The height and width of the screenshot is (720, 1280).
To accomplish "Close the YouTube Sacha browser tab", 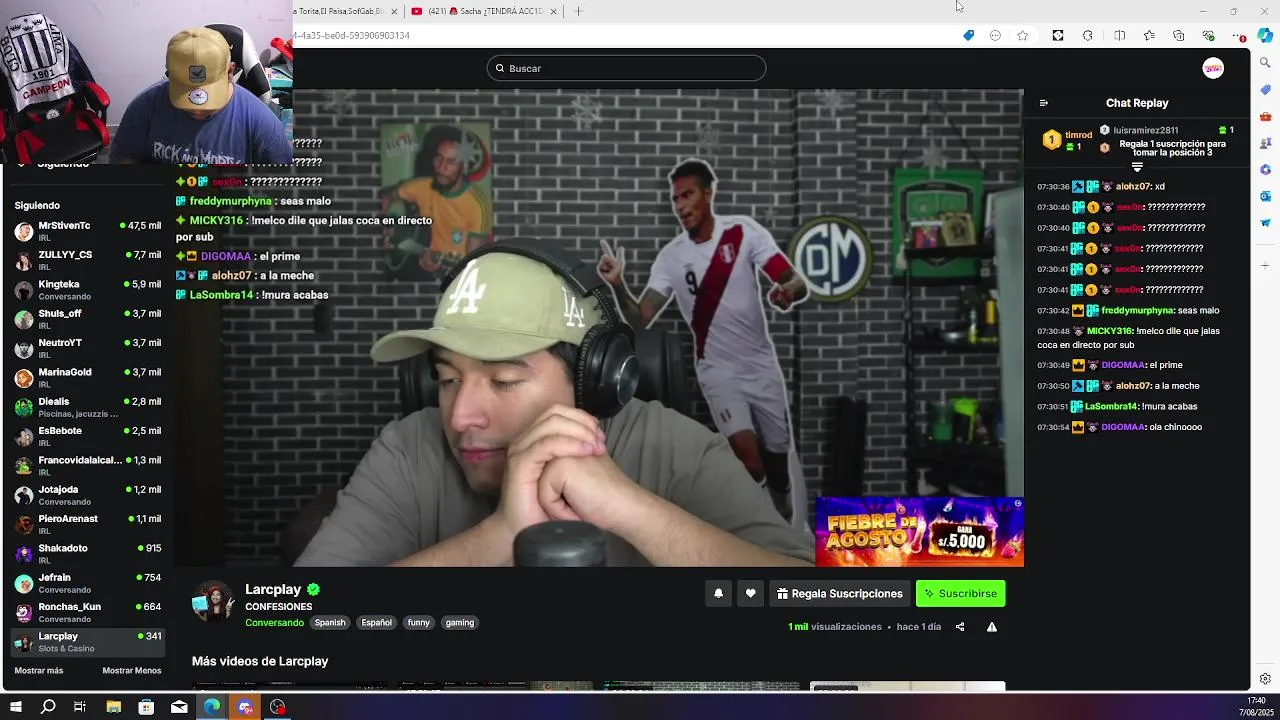I will tap(552, 11).
